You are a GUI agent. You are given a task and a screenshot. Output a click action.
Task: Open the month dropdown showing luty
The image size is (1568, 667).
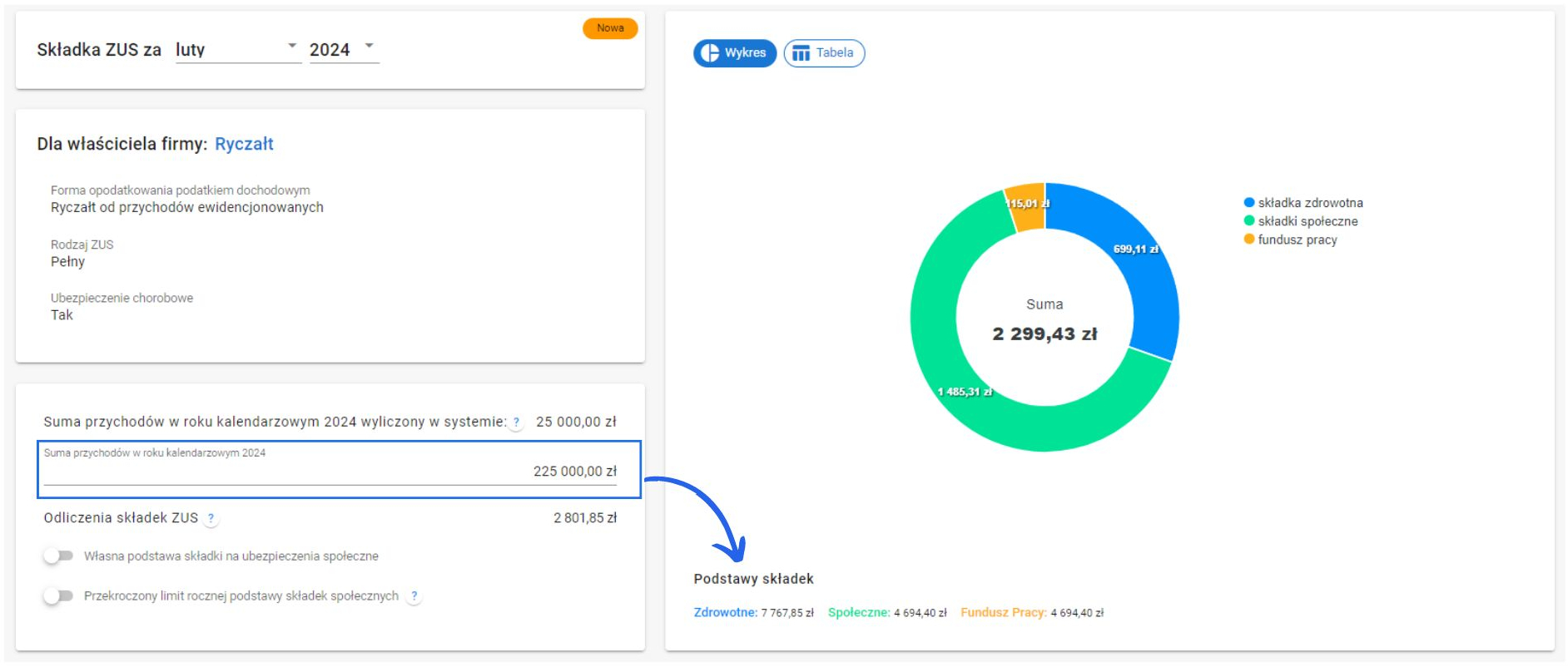[237, 50]
